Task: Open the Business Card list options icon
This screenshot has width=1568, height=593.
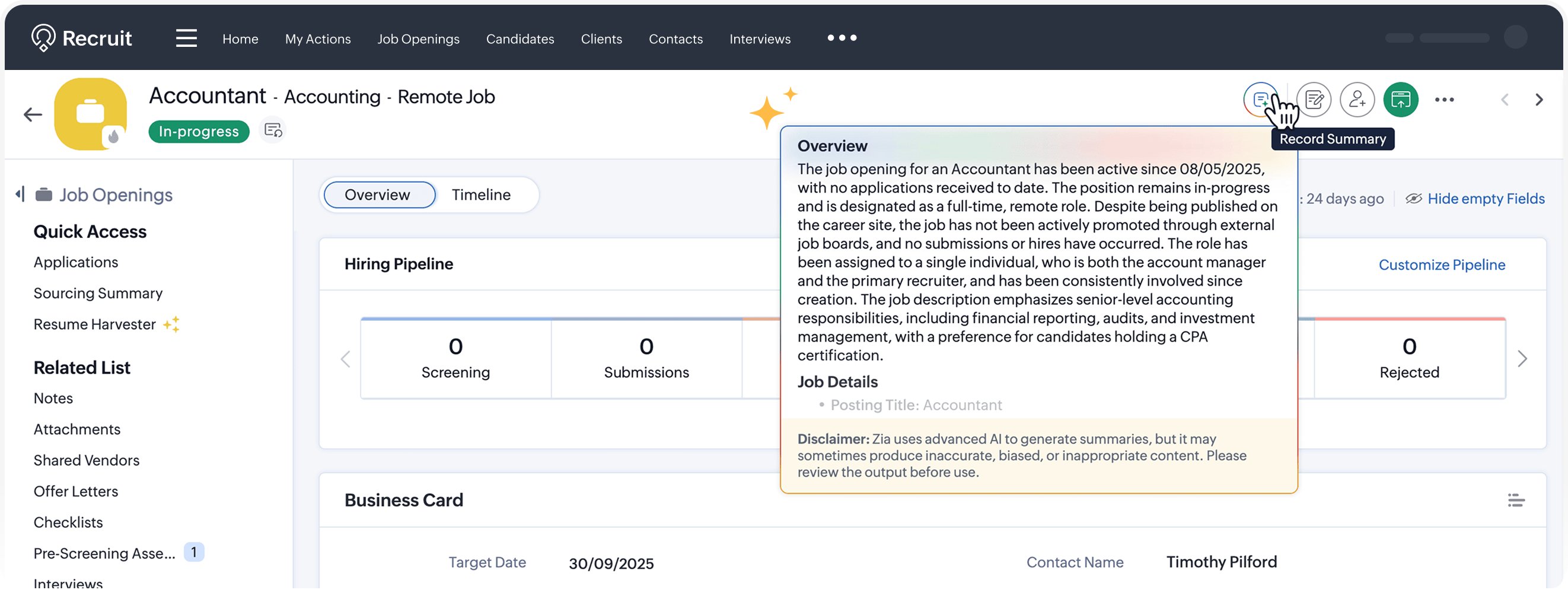Action: pyautogui.click(x=1516, y=501)
